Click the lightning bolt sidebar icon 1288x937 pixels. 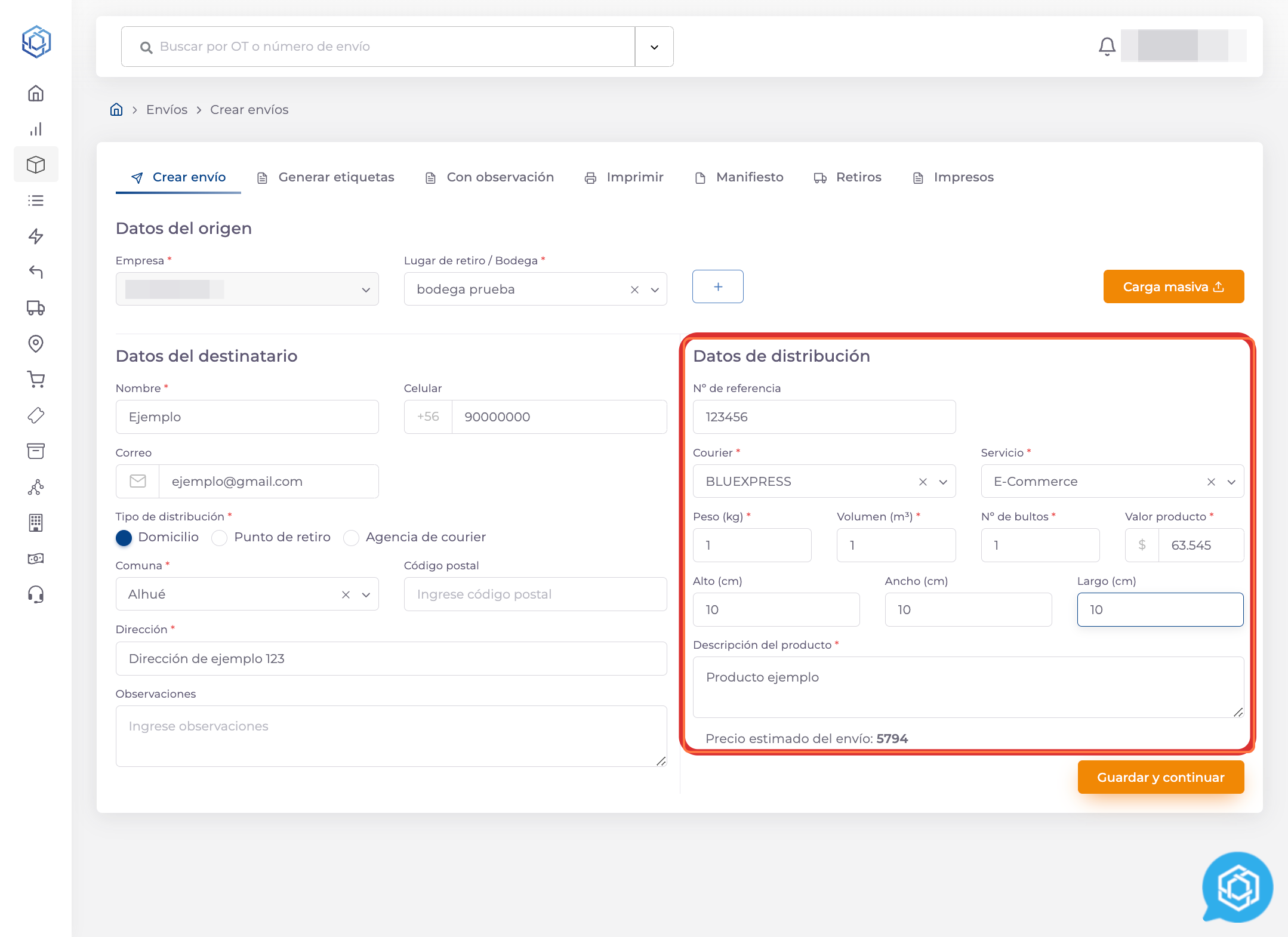pos(36,236)
